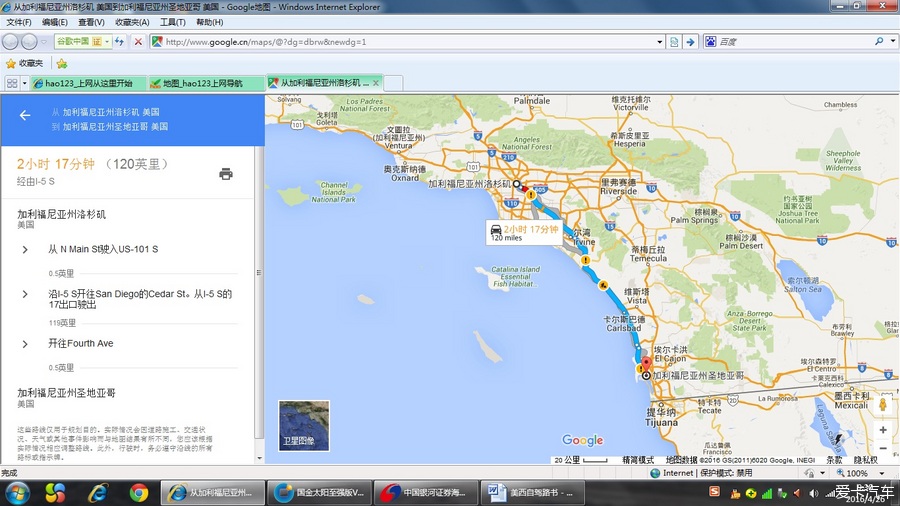Viewport: 900px width, 506px height.
Task: Click the 条款 terms link
Action: pos(835,460)
